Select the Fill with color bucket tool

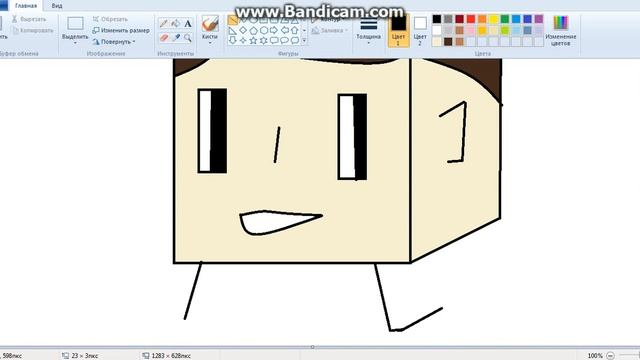tap(176, 24)
